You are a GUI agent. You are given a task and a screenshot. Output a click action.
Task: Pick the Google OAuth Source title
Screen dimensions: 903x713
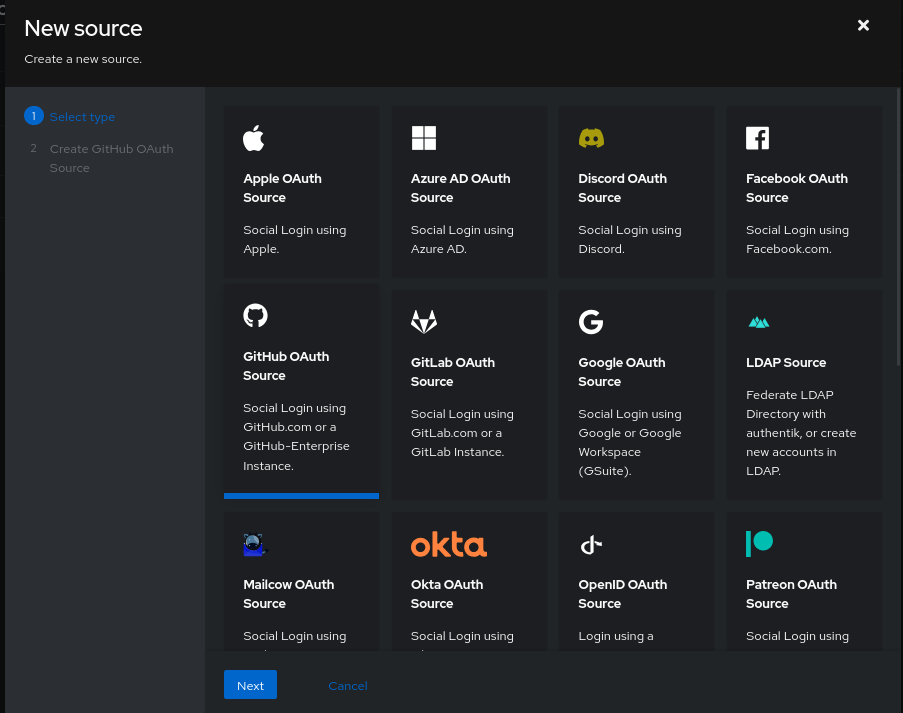[x=621, y=372]
